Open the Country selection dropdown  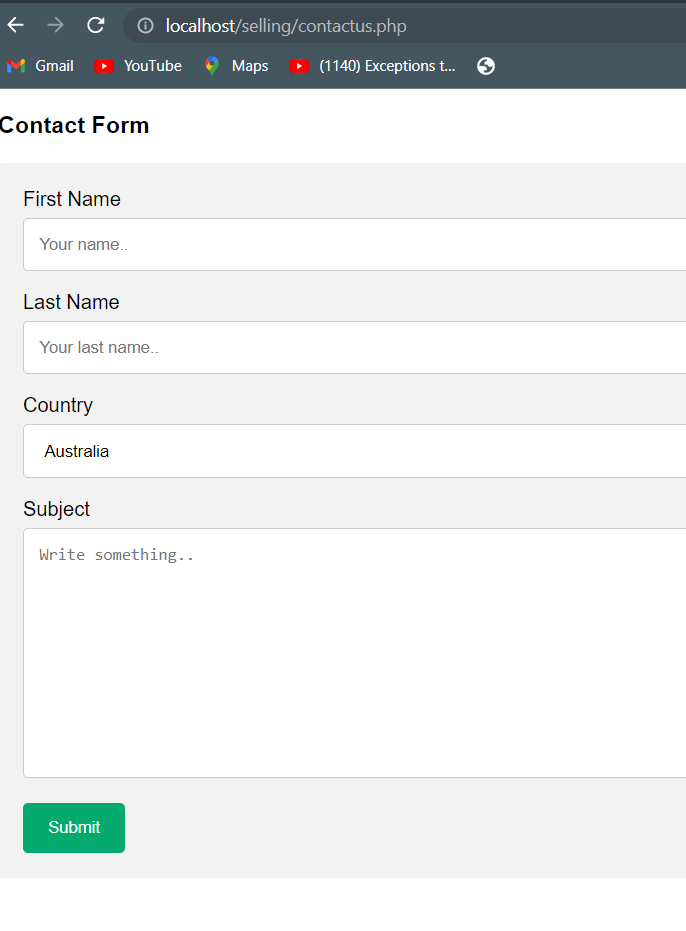tap(350, 451)
